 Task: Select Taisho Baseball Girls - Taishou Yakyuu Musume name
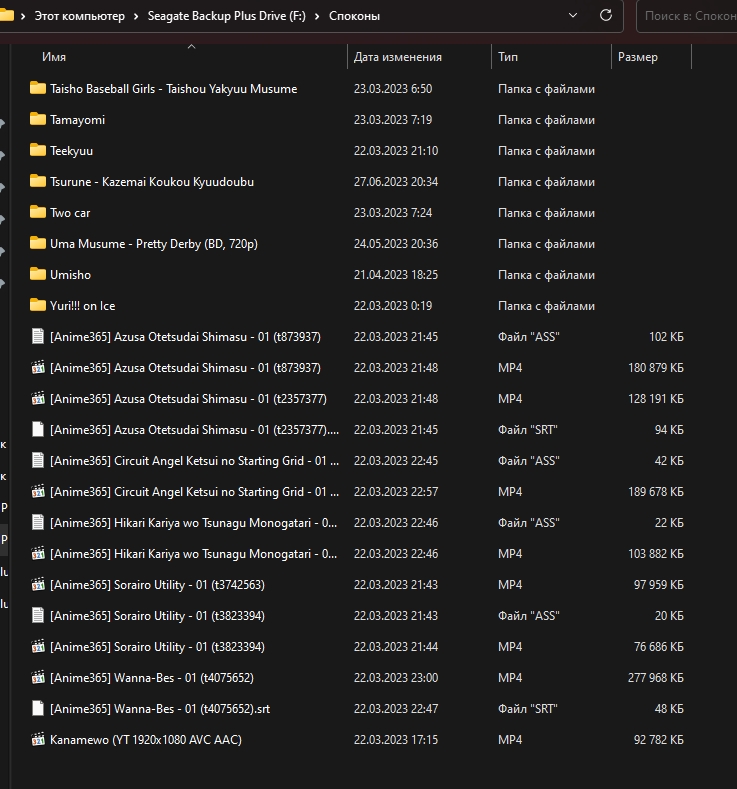(174, 89)
